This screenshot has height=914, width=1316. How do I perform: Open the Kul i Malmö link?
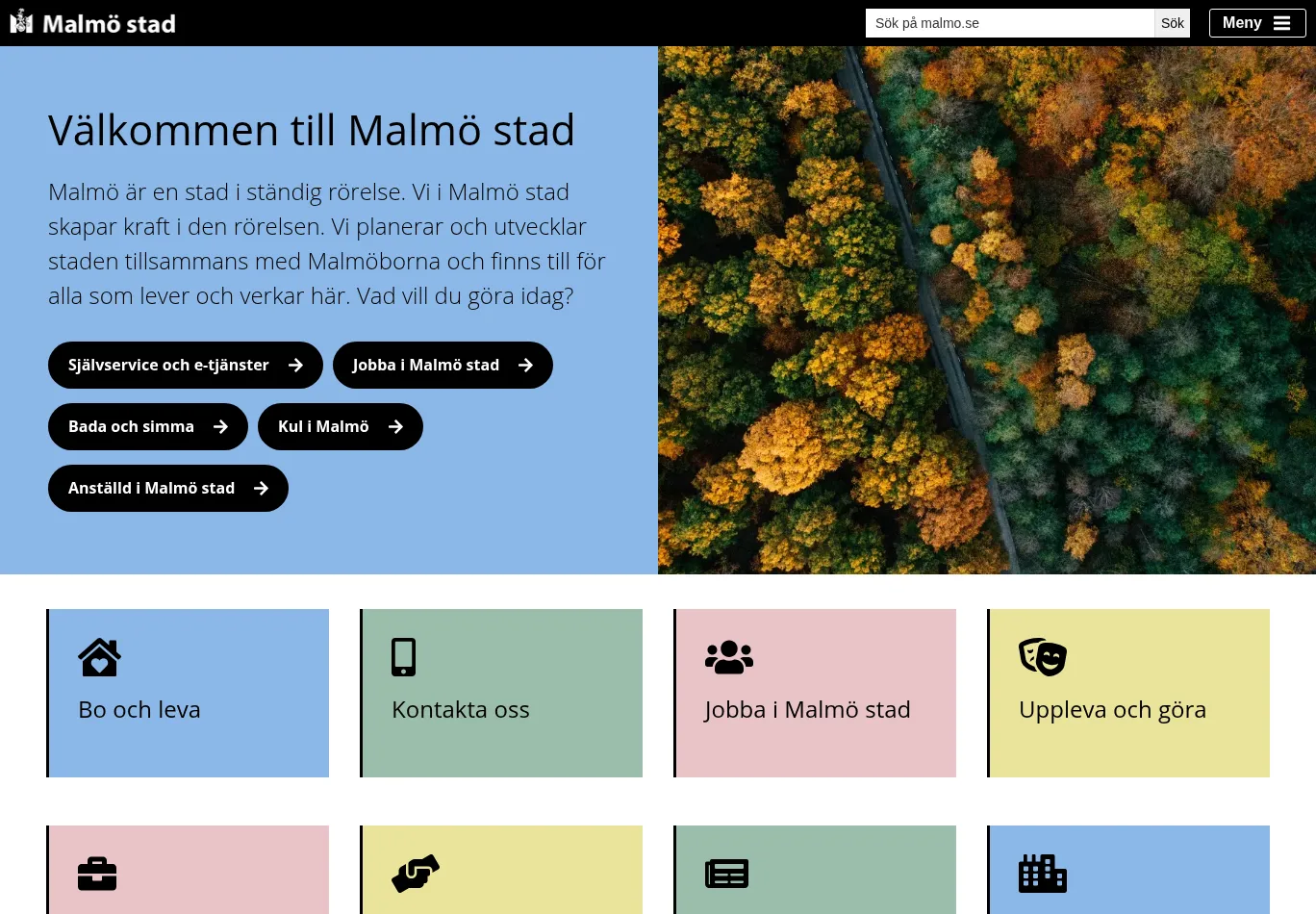(340, 427)
